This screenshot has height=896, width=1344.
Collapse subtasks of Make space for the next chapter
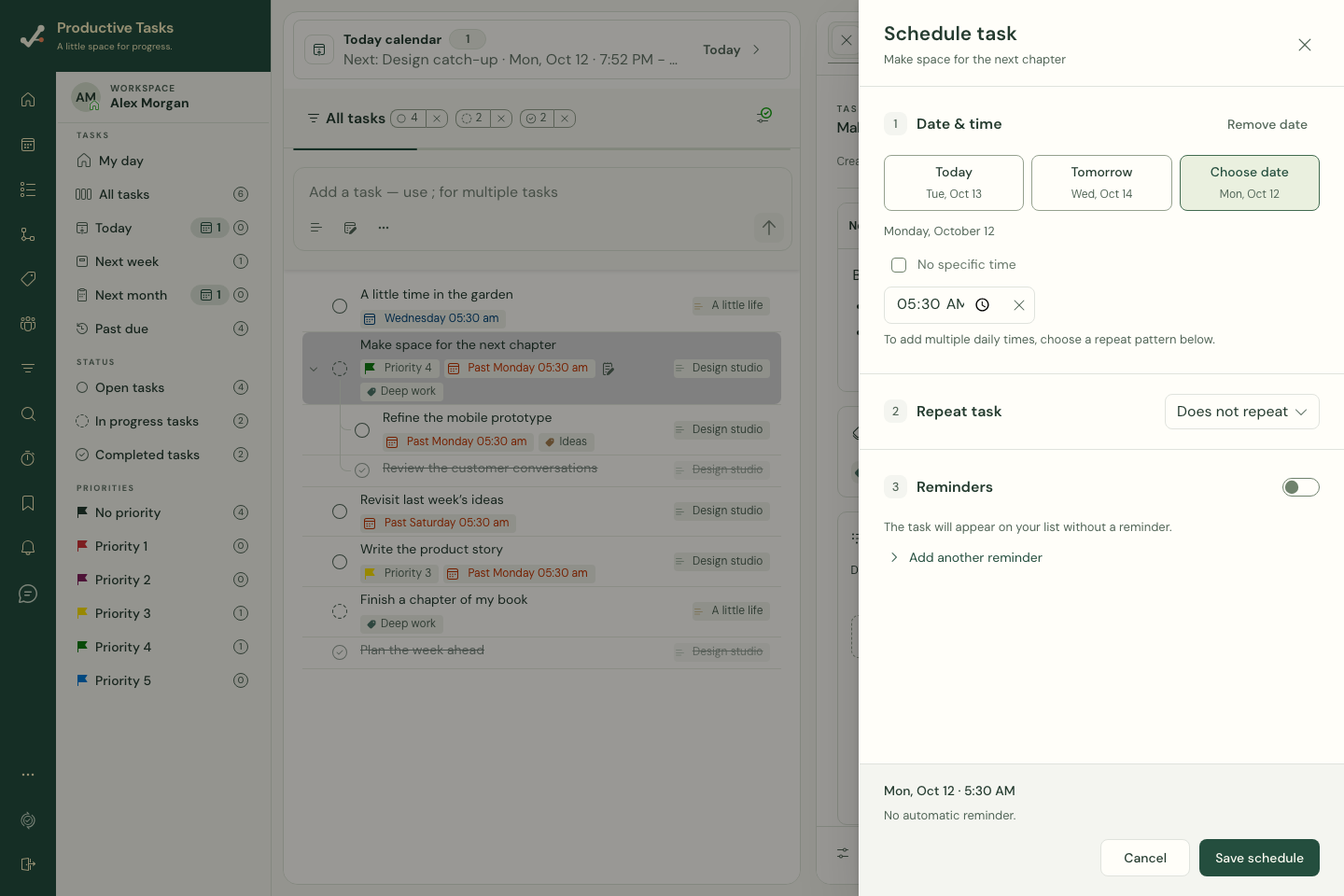point(314,369)
